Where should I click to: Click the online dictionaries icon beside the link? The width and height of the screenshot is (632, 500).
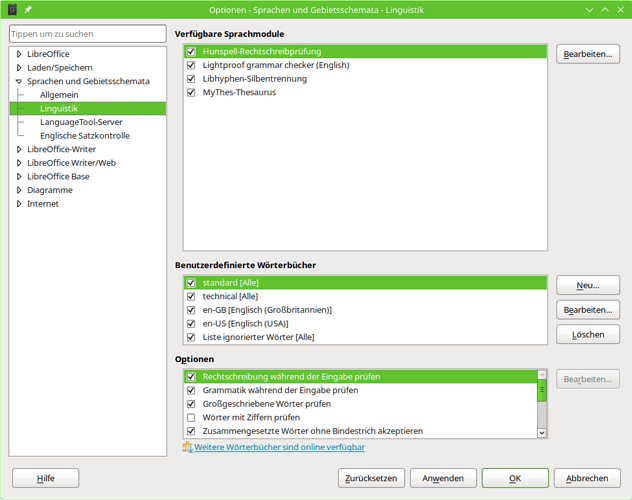(187, 447)
